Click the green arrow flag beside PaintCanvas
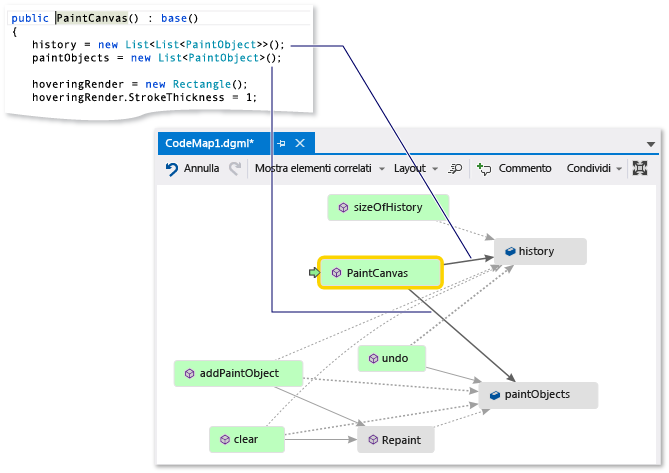 [314, 273]
